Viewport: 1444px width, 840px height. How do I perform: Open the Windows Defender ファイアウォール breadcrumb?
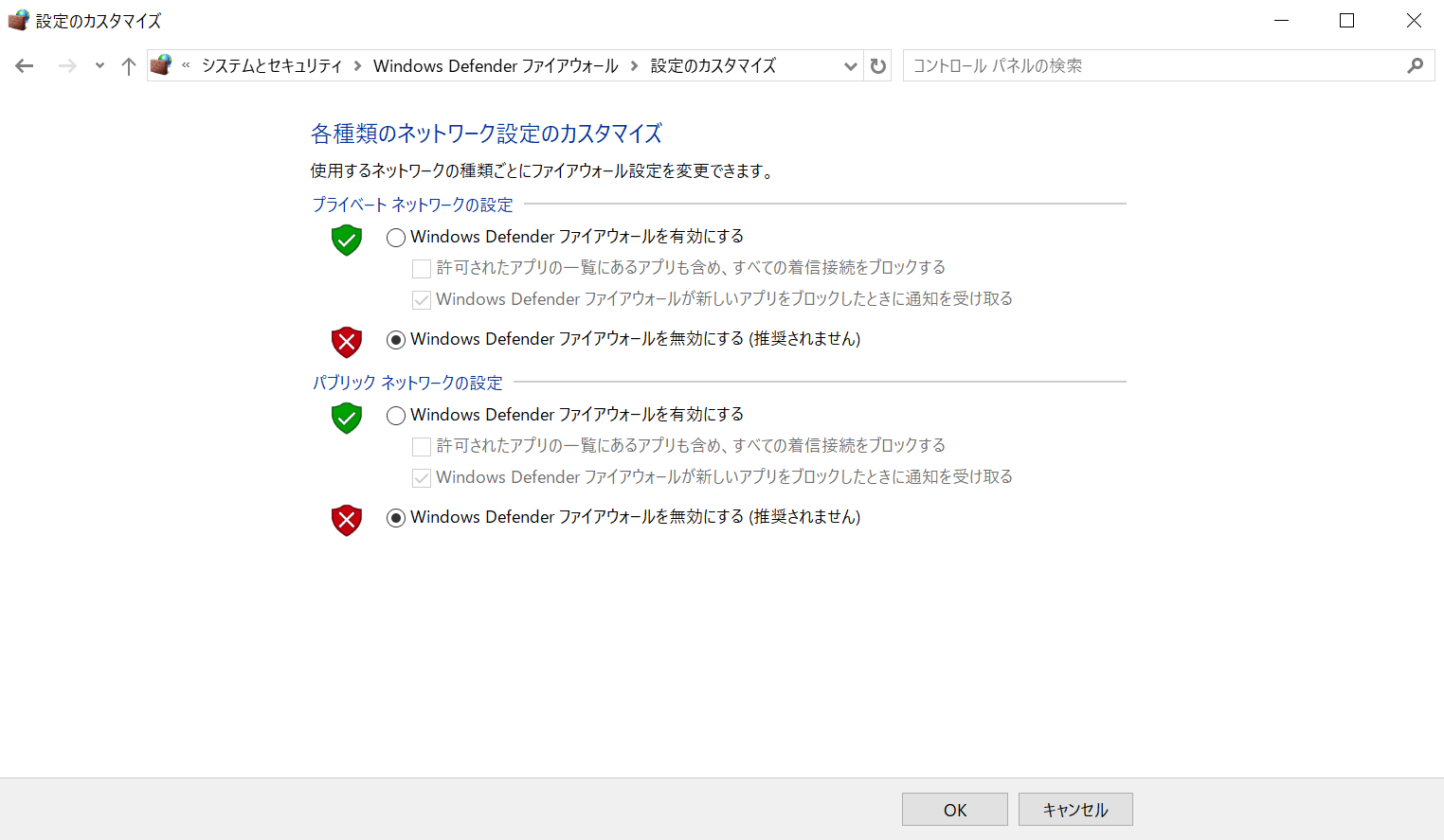click(x=496, y=65)
